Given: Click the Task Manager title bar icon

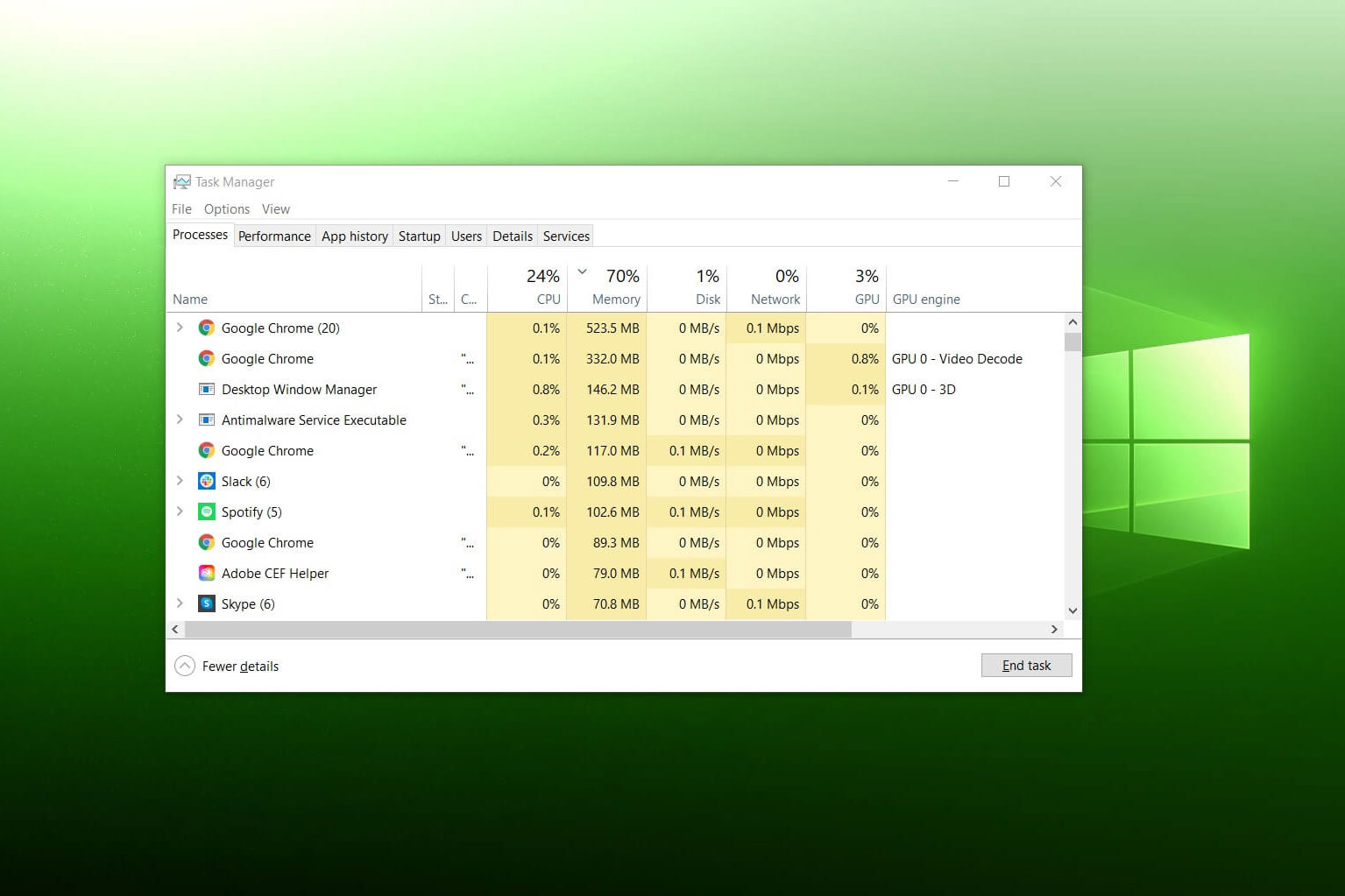Looking at the screenshot, I should click(x=181, y=181).
